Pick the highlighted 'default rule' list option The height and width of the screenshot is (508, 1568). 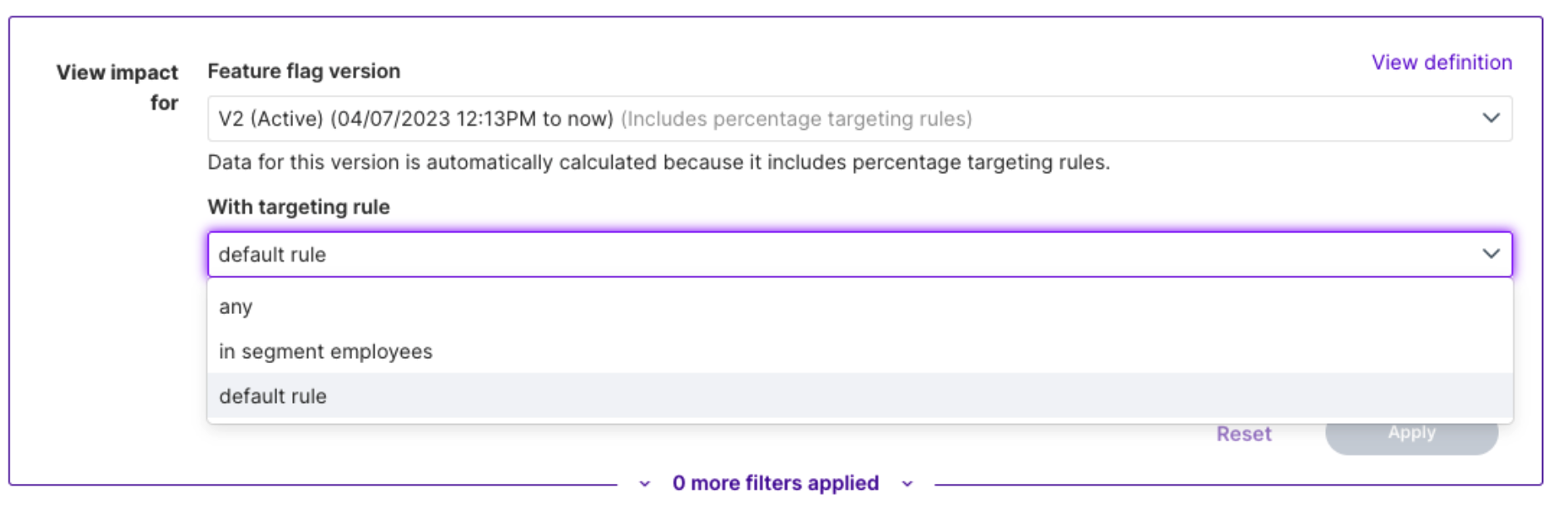point(273,396)
